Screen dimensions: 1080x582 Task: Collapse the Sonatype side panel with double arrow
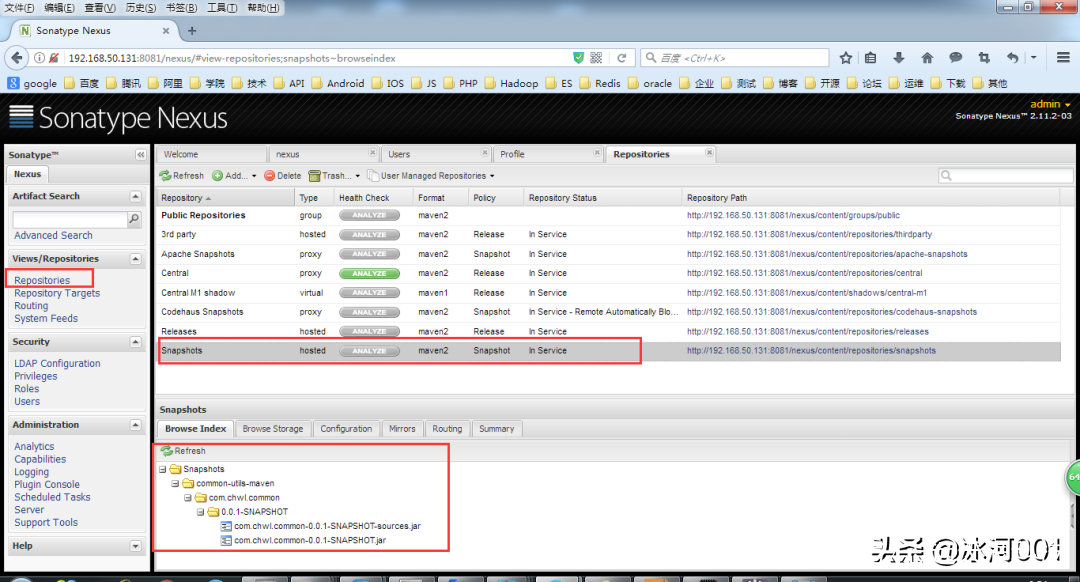pos(141,155)
